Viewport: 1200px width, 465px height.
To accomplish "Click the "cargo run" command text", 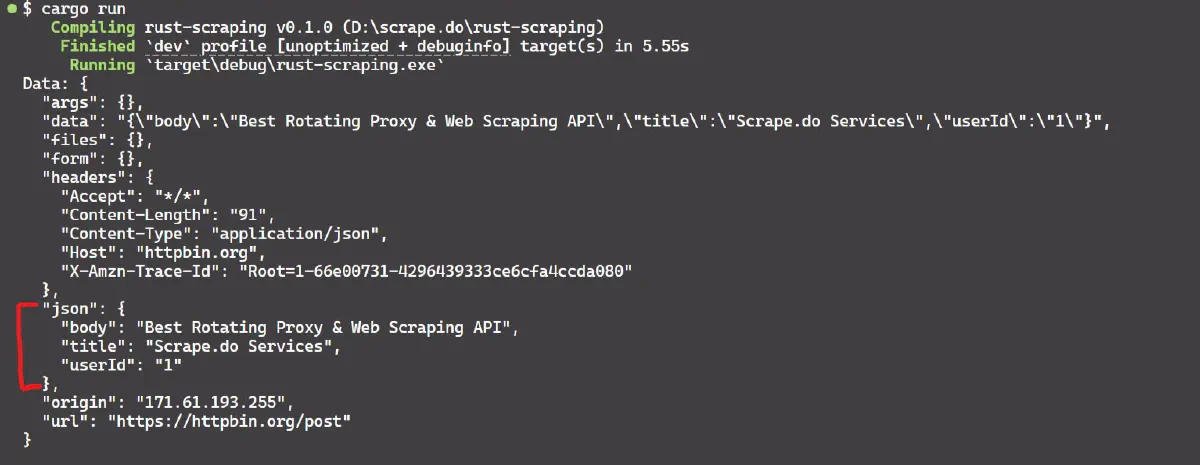I will 76,8.
